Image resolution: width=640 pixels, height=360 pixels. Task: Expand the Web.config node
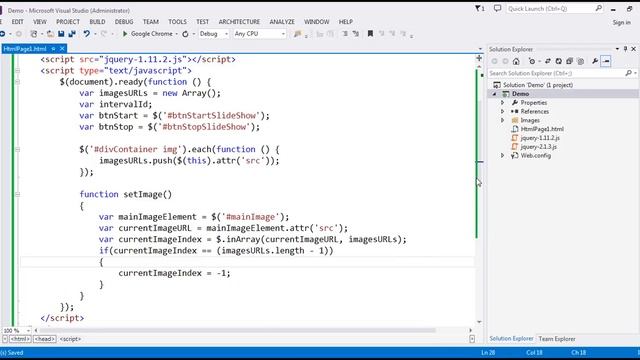(503, 156)
